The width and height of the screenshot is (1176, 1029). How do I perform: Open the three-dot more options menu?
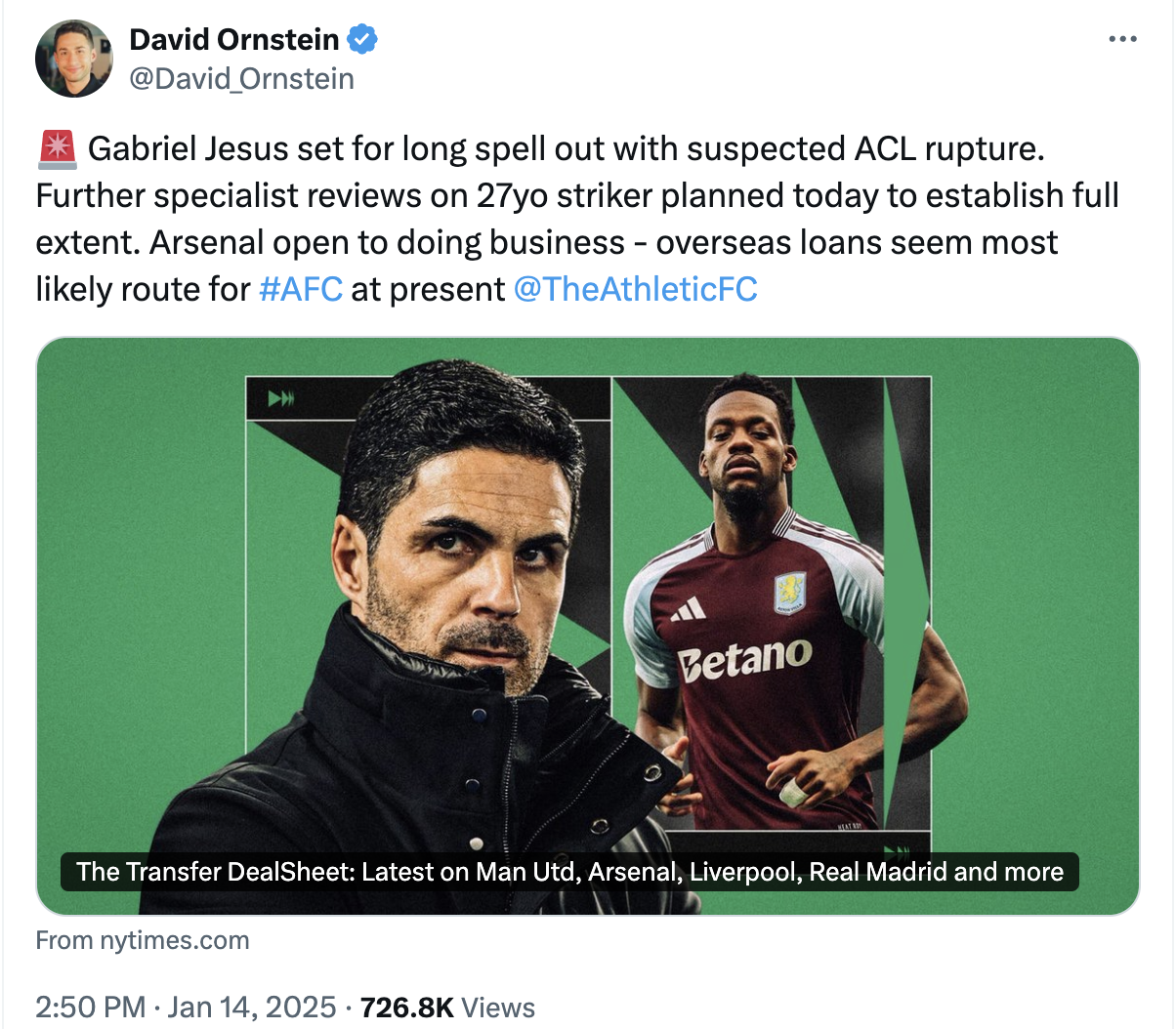pyautogui.click(x=1123, y=39)
